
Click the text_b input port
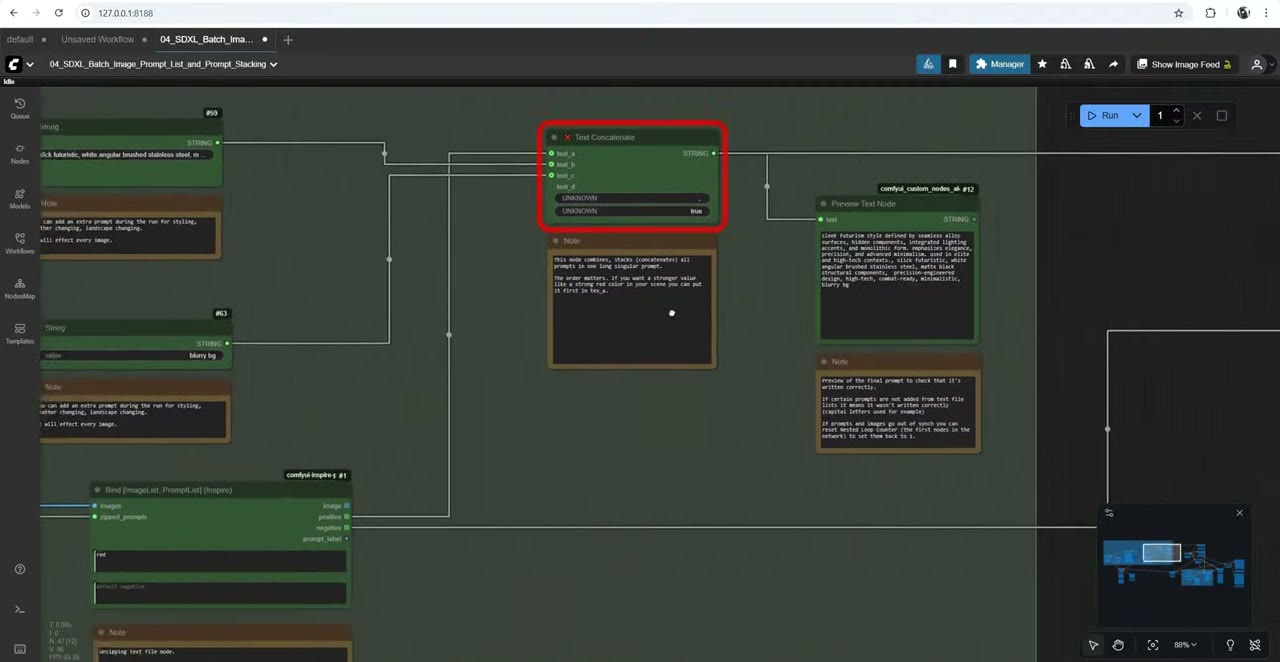point(551,164)
